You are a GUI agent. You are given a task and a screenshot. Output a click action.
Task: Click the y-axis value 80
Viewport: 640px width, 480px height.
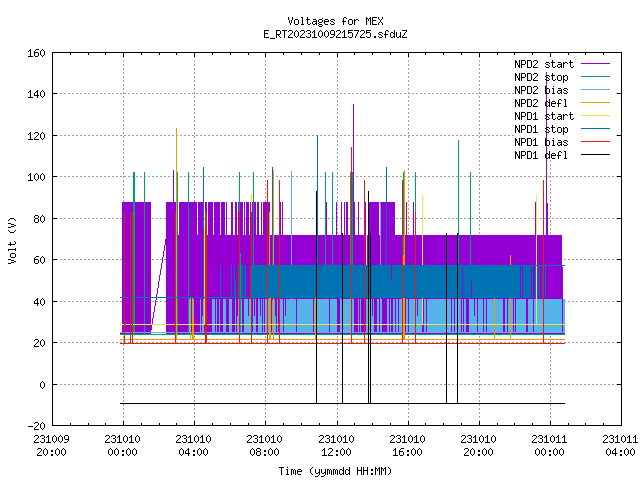point(39,219)
